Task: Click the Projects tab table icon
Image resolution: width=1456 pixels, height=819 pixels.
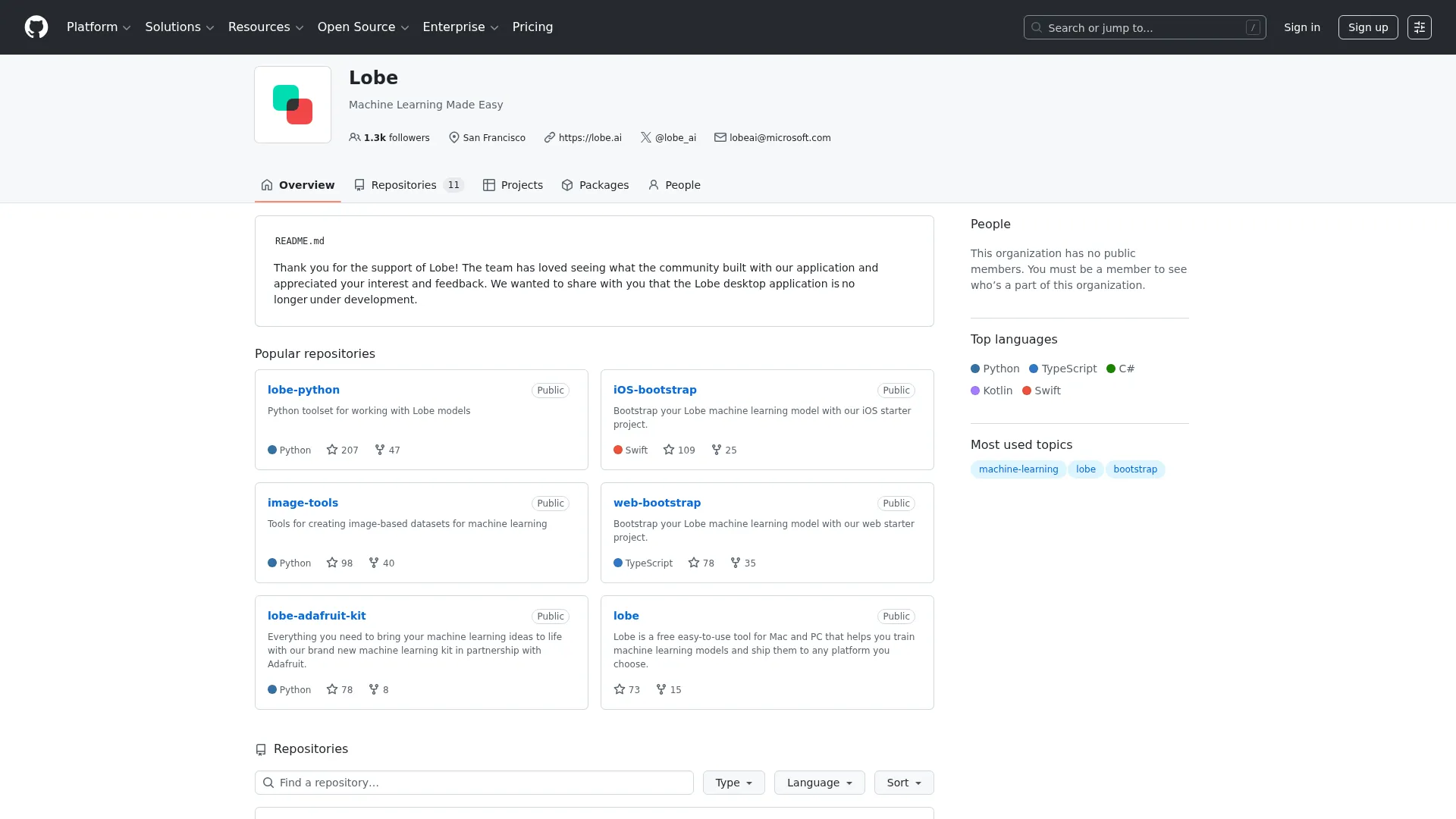Action: click(x=489, y=185)
